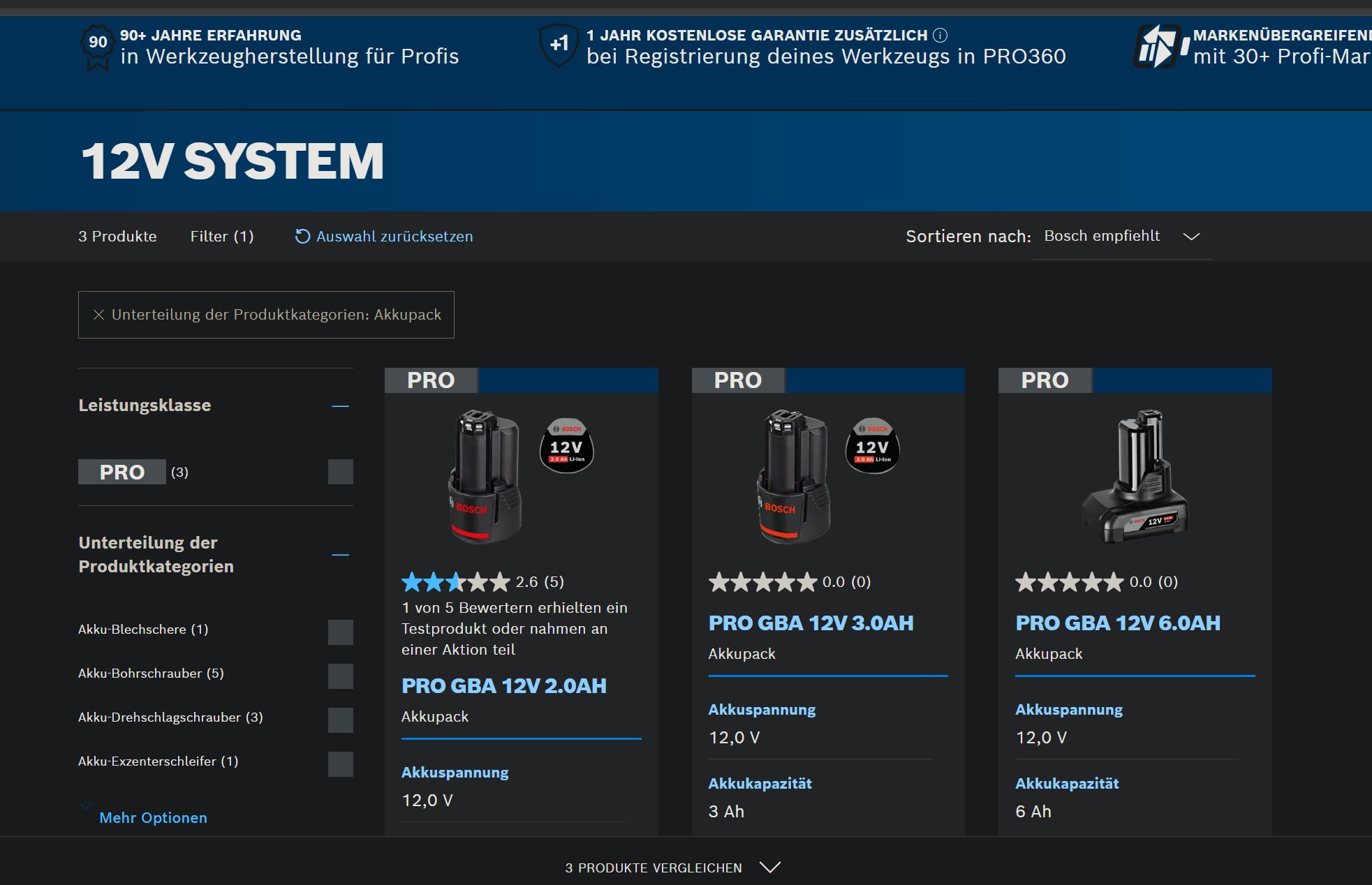Viewport: 1372px width, 885px height.
Task: Open the warranty info circle icon
Action: pyautogui.click(x=941, y=35)
